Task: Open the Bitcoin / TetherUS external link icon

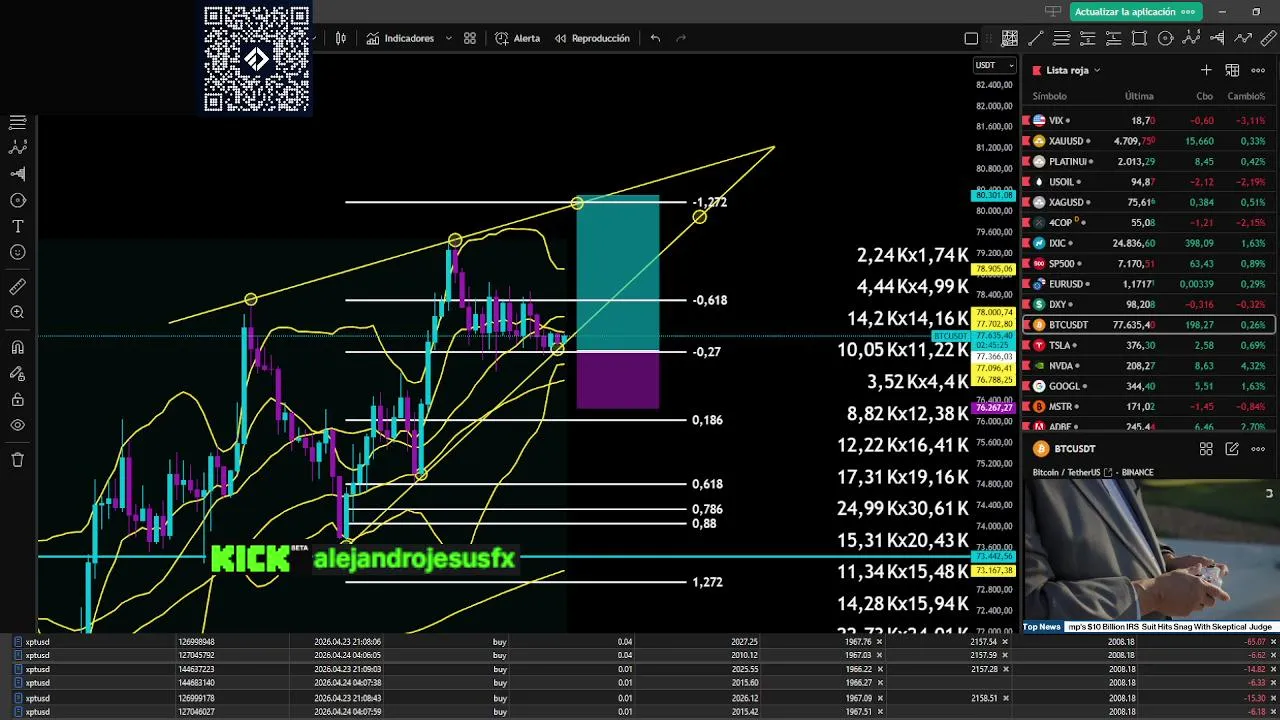Action: 1108,472
